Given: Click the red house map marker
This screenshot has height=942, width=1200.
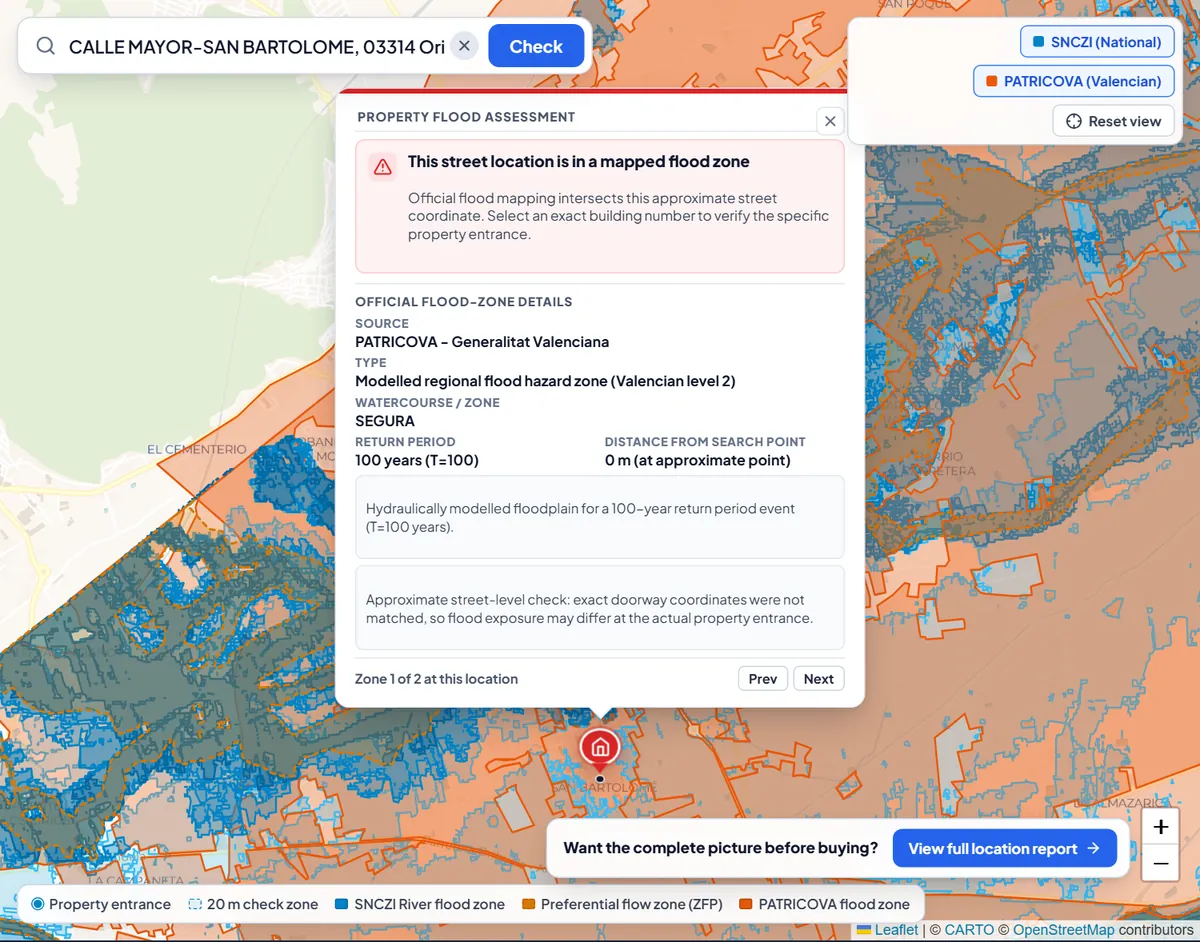Looking at the screenshot, I should [600, 748].
